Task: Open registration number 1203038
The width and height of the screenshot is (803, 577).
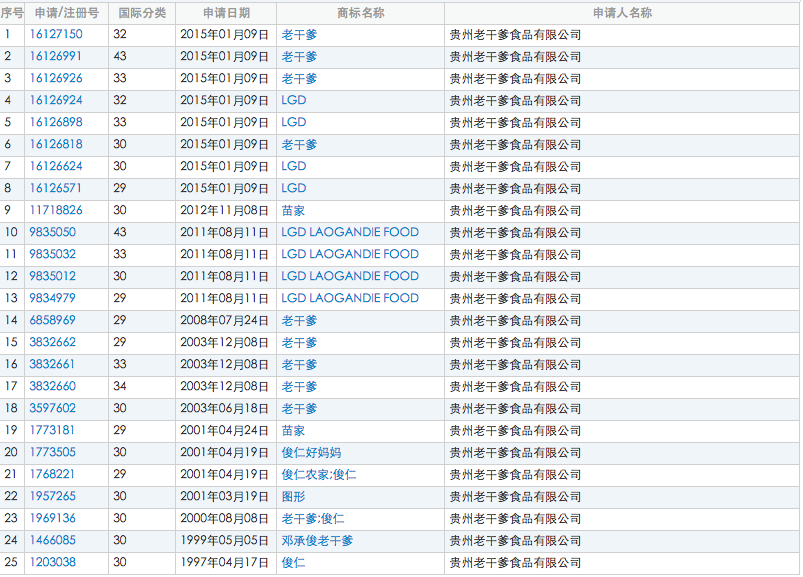Action: click(53, 563)
